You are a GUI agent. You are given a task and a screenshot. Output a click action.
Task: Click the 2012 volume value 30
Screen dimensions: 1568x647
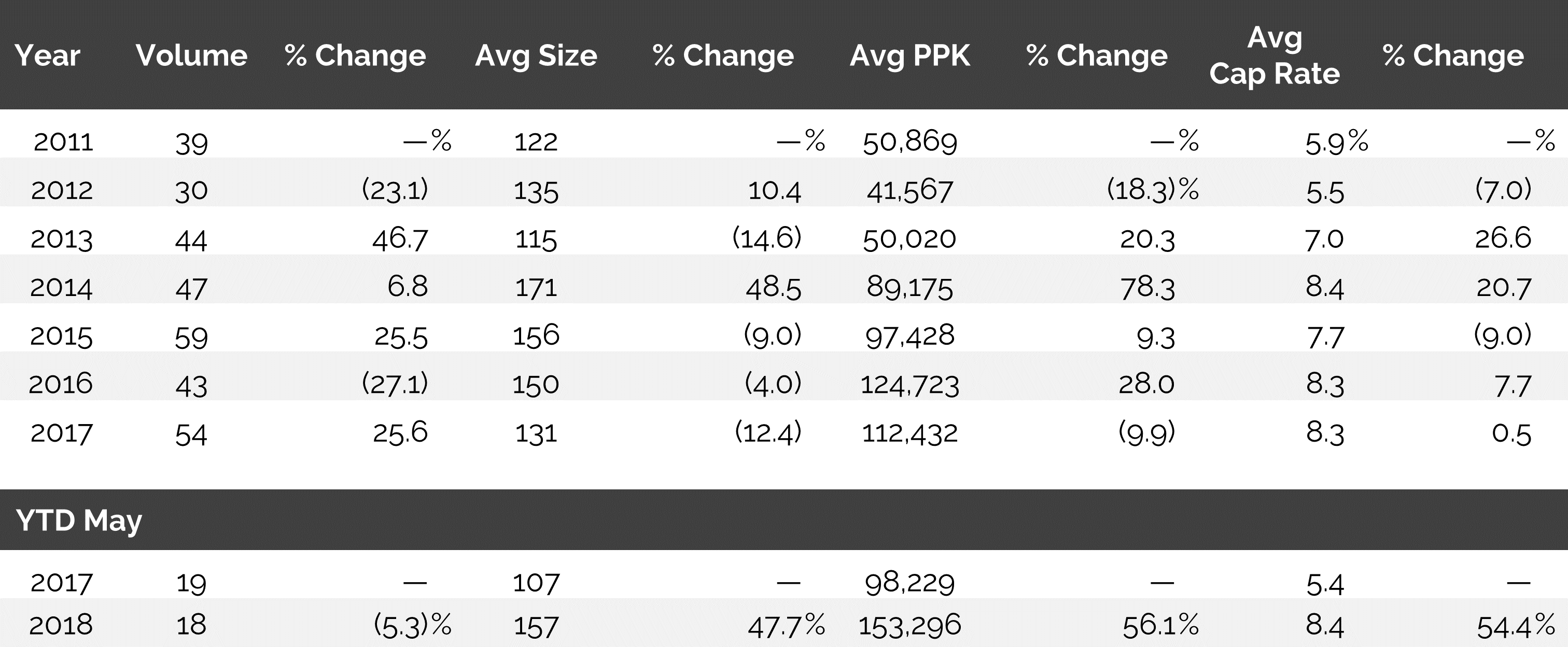191,190
